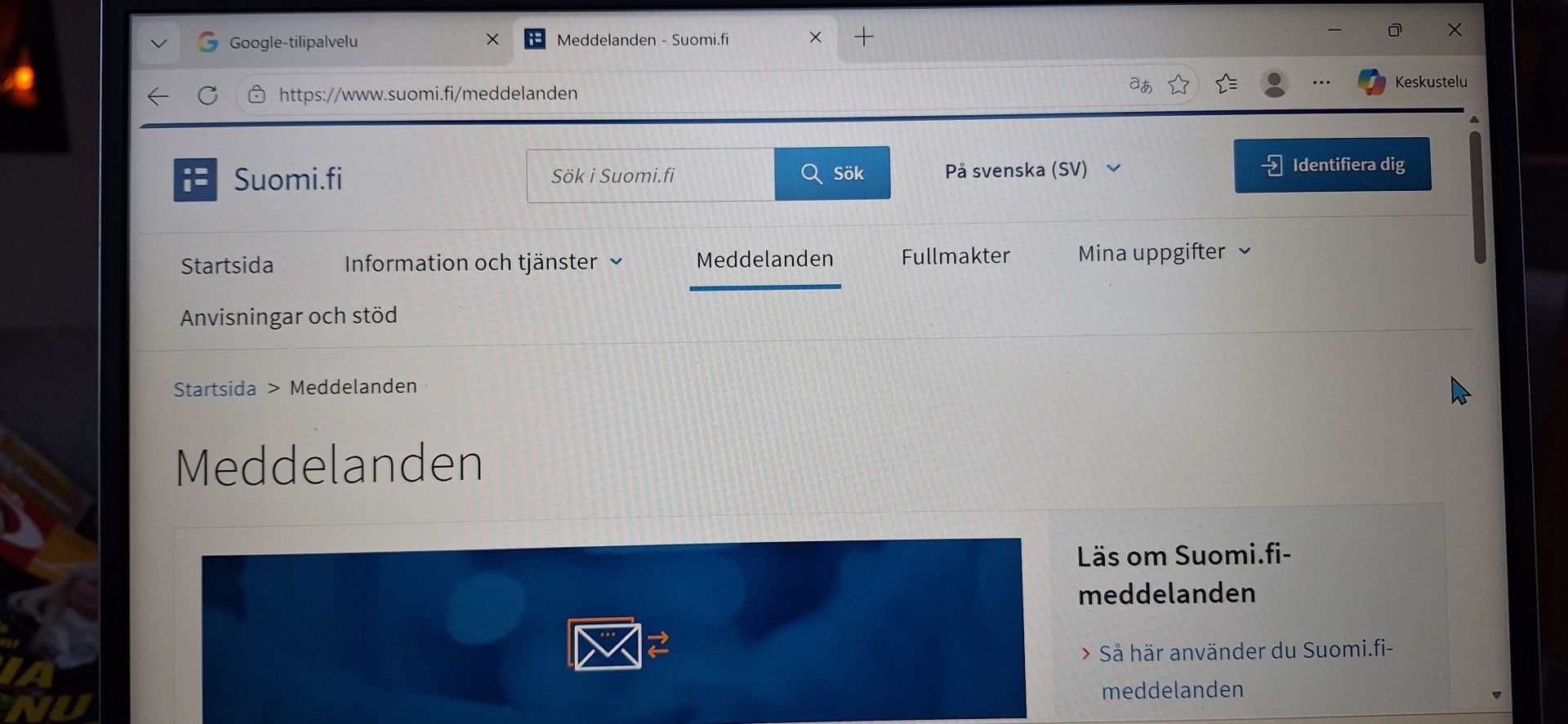The image size is (1568, 724).
Task: Open a new browser tab
Action: (863, 37)
